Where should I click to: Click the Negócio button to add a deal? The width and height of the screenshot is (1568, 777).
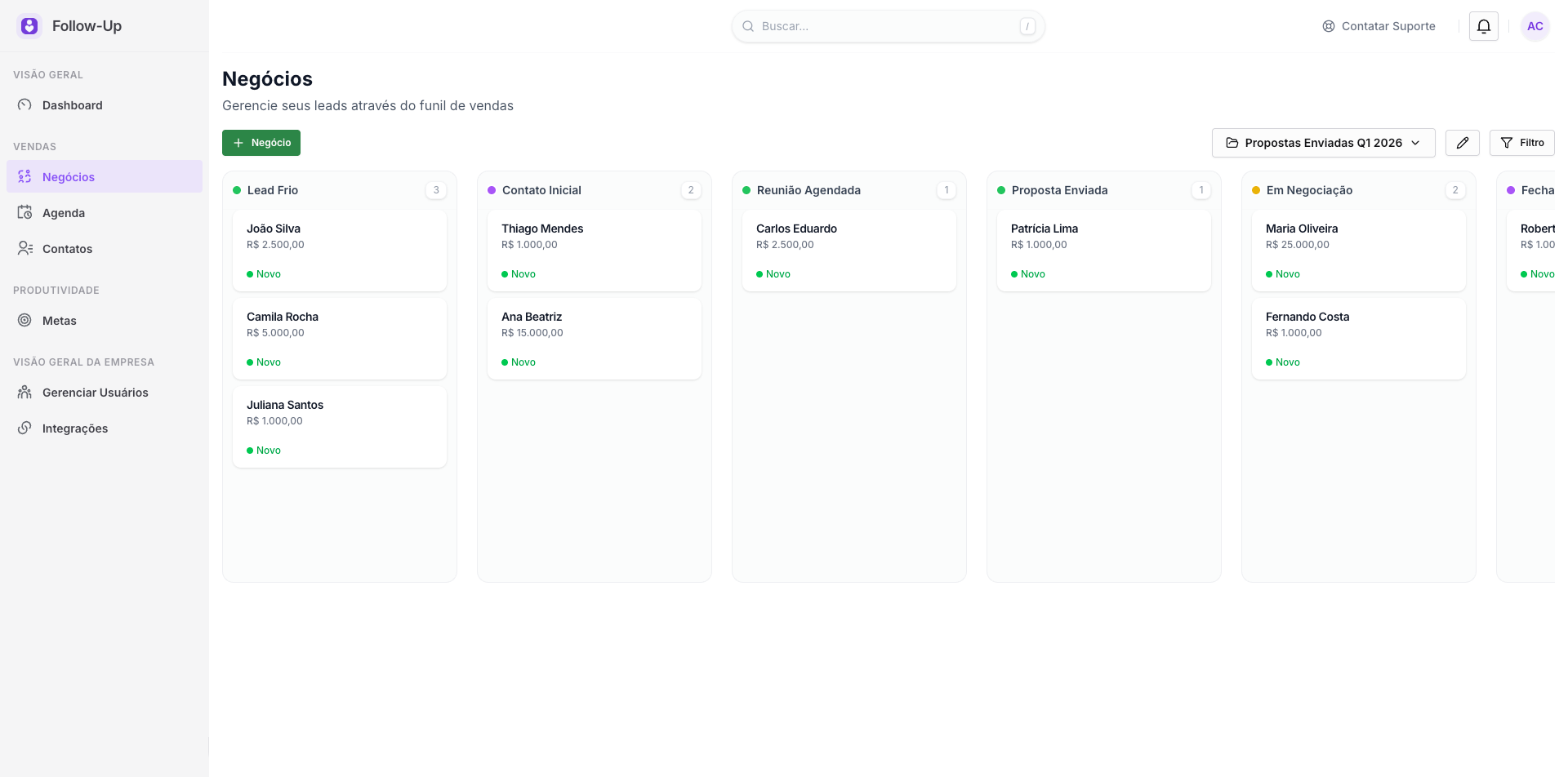261,143
